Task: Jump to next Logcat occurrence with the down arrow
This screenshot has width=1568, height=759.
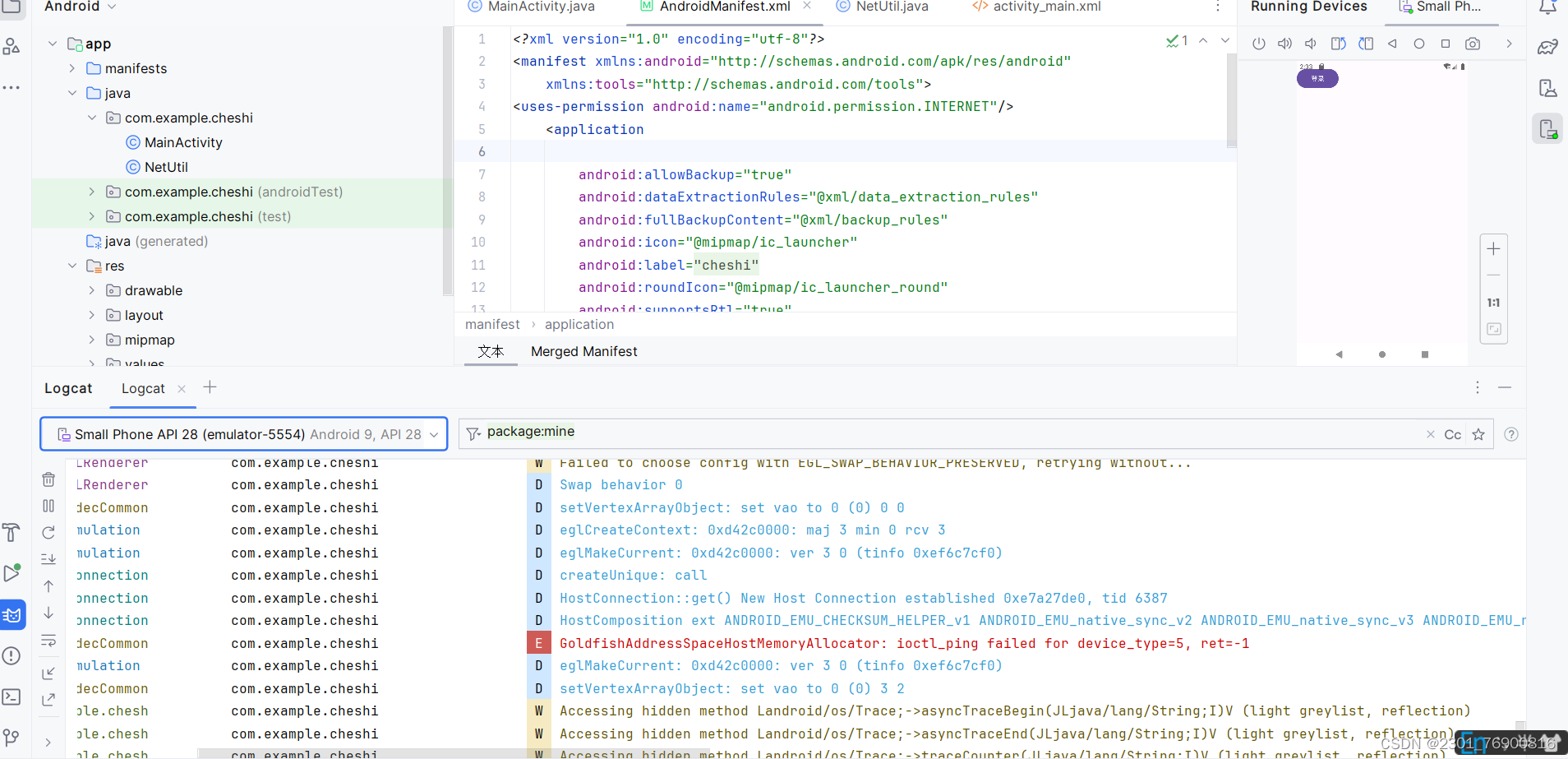Action: (x=48, y=613)
